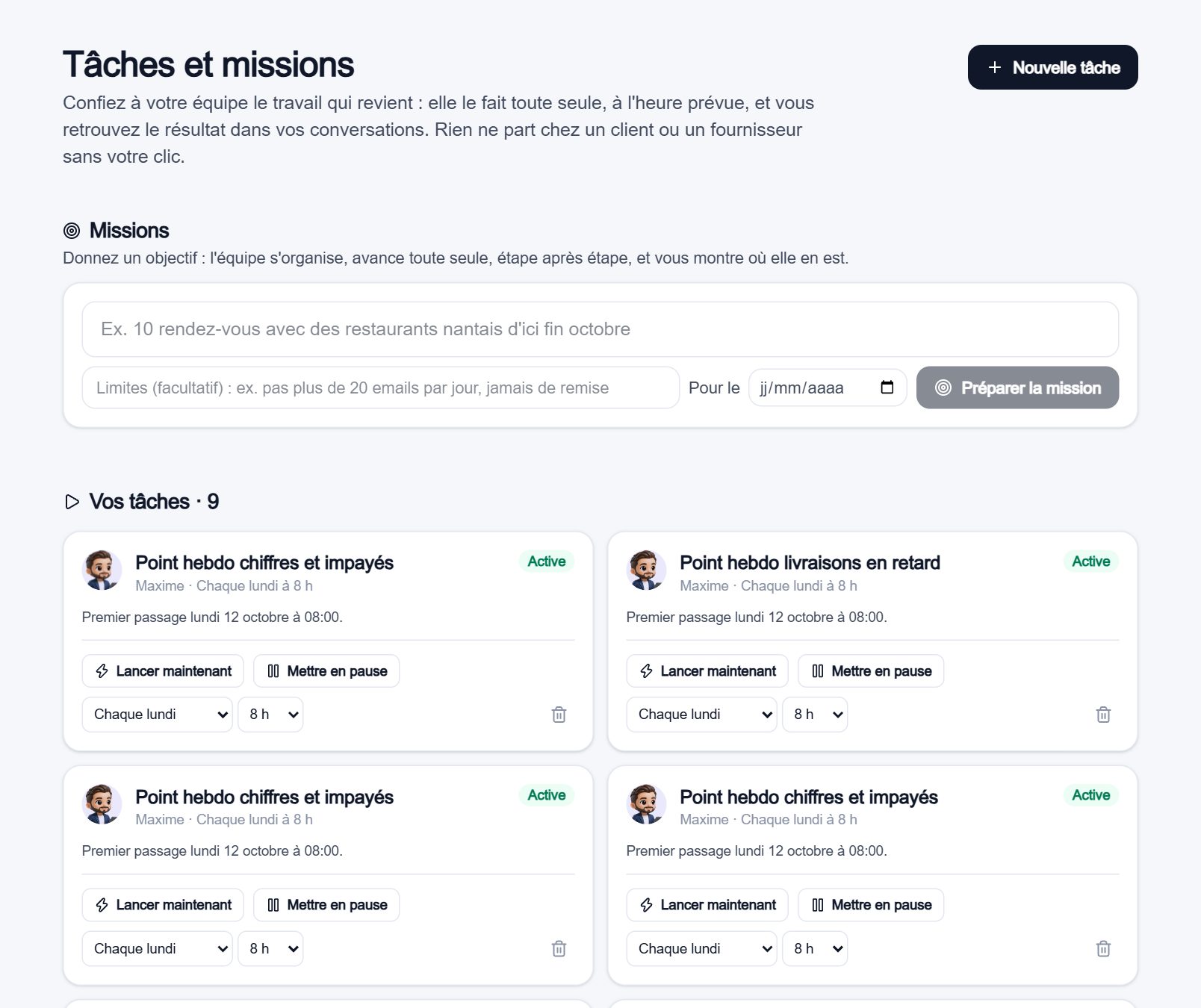
Task: Click the jj/mm/aaaa date text field
Action: [828, 388]
